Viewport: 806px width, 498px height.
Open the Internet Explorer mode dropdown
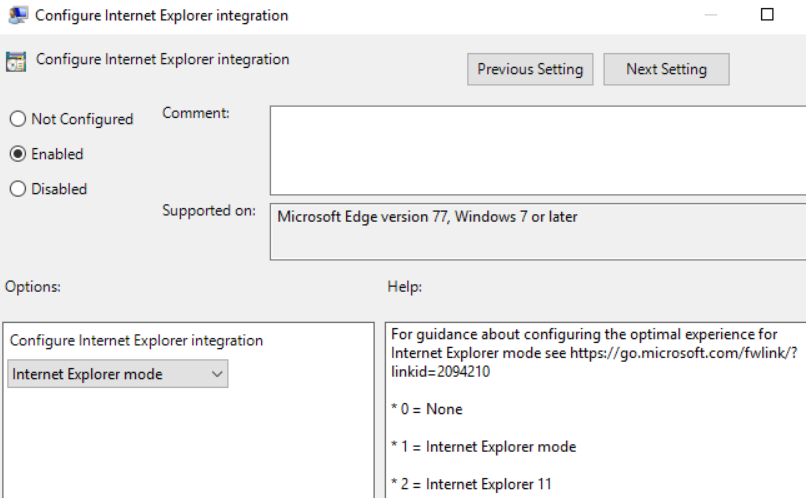118,374
